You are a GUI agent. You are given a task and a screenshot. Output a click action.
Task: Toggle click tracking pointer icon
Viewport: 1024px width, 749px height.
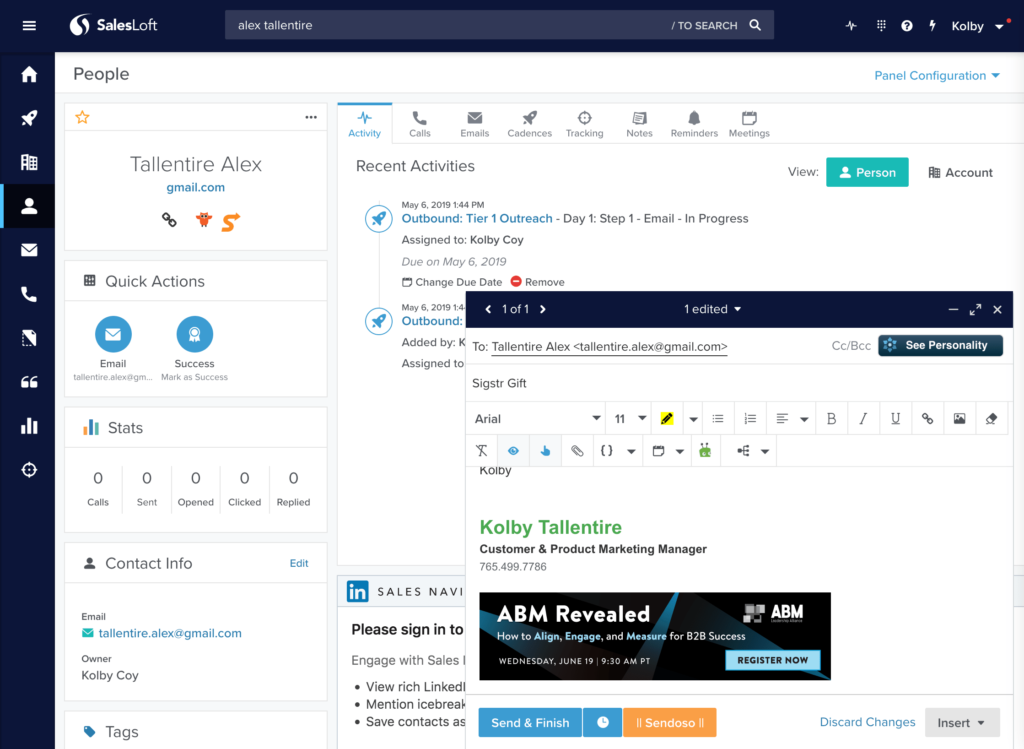click(545, 451)
